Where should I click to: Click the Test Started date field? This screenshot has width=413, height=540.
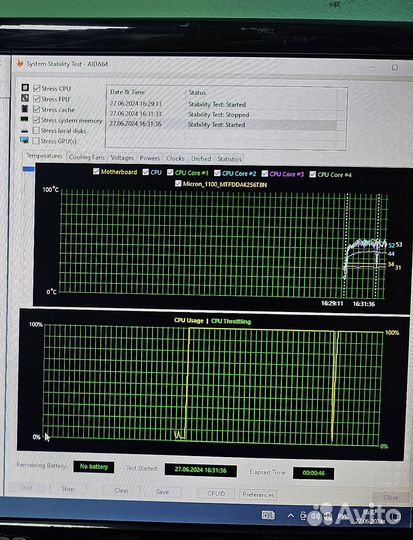point(200,470)
